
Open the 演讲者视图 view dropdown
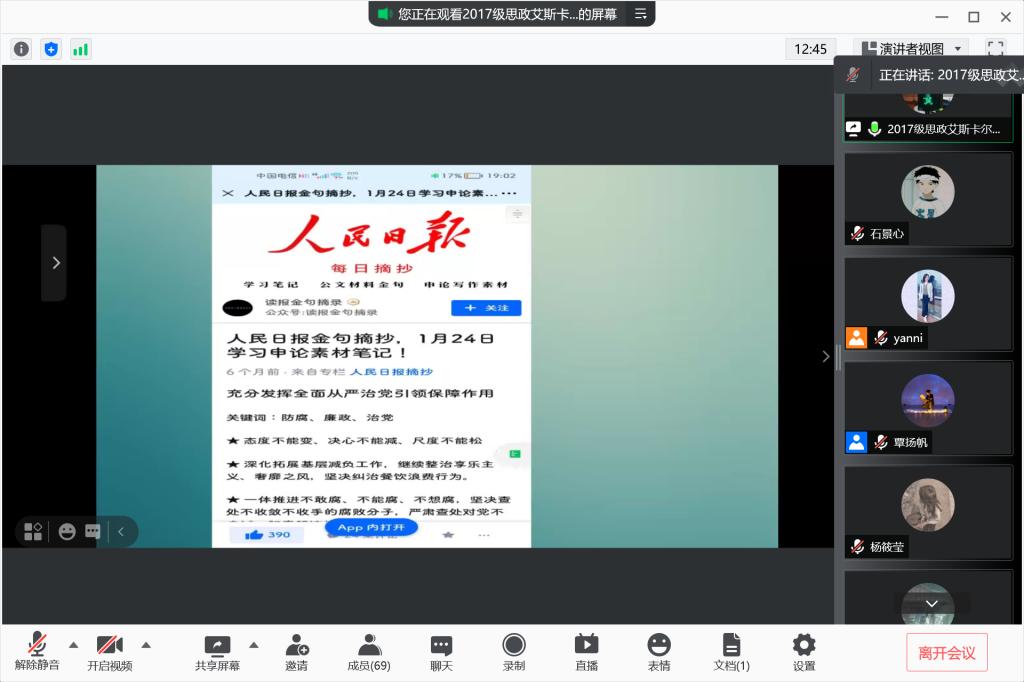(910, 49)
